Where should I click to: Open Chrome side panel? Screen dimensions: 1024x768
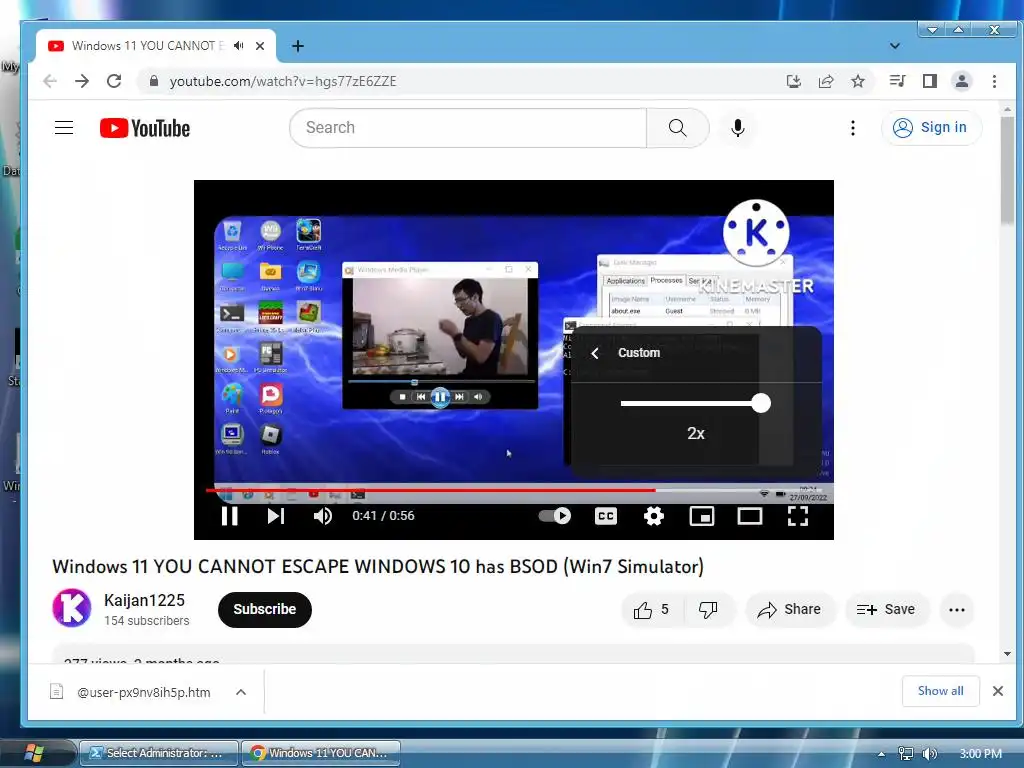pos(930,81)
